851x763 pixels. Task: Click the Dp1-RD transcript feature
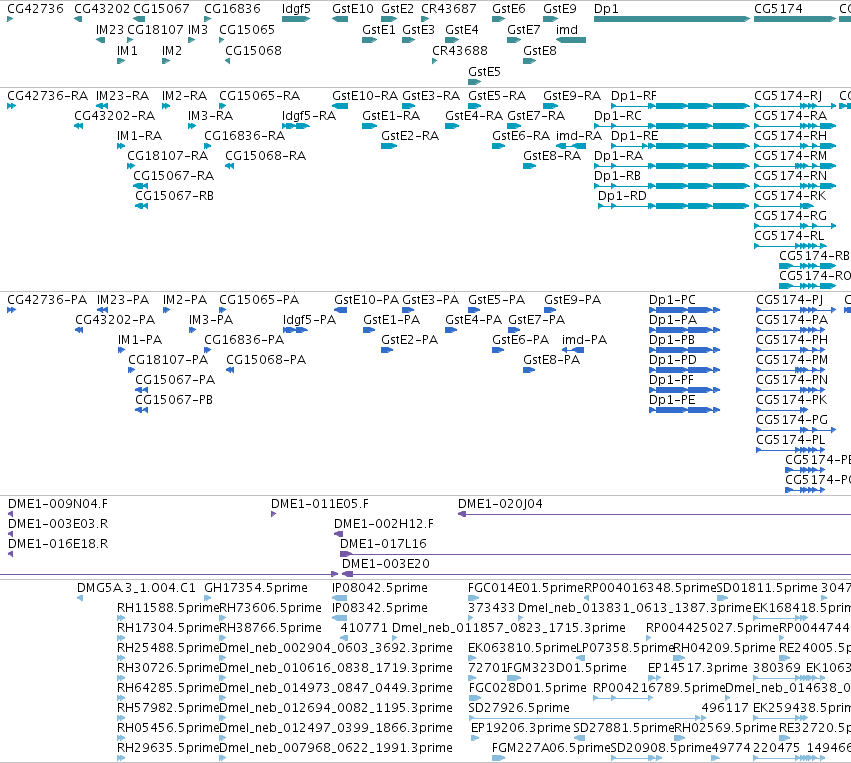pos(674,206)
